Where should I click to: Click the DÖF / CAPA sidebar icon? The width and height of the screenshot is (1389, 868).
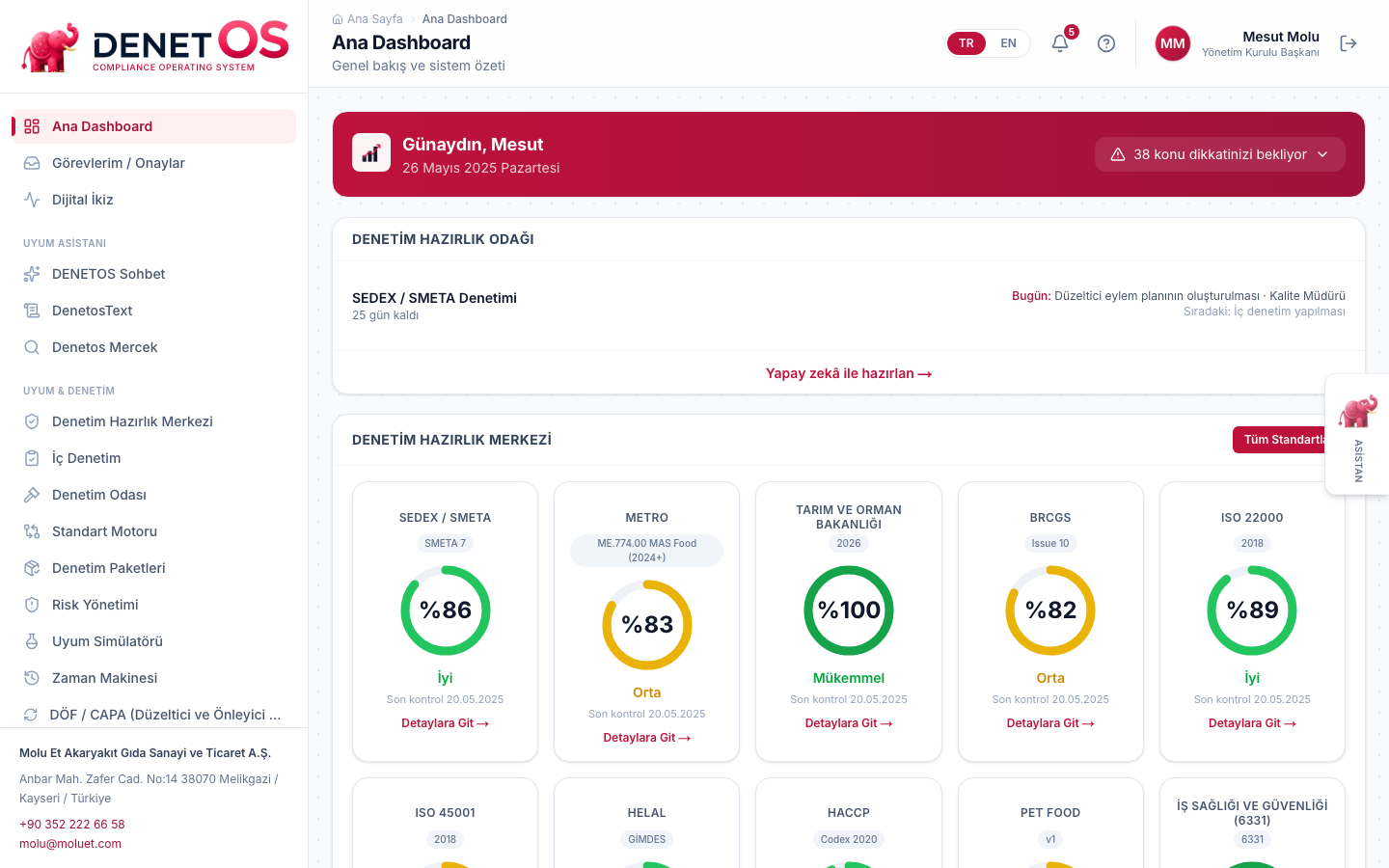32,715
